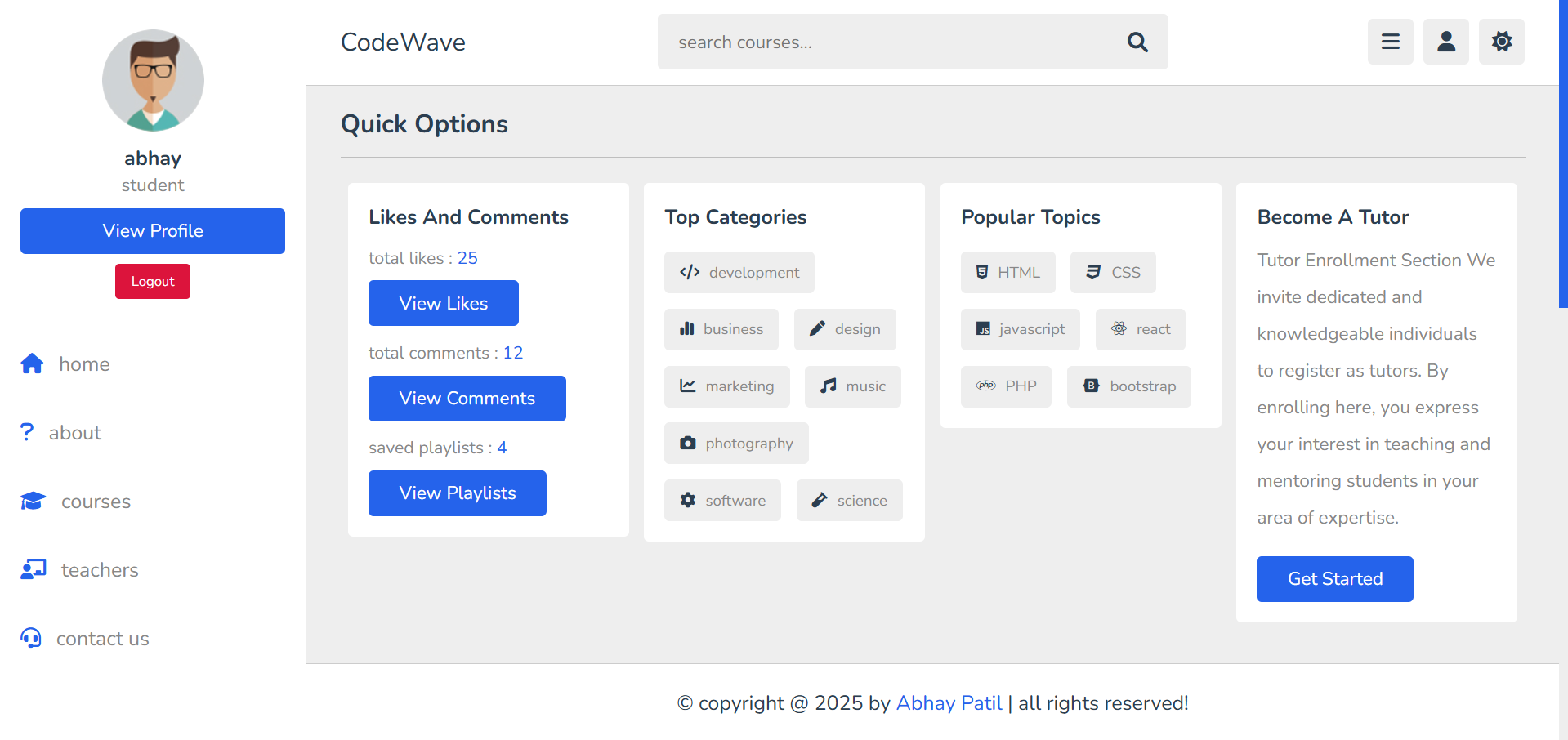Choose the javascript topic tag
This screenshot has height=740, width=1568.
[1020, 329]
